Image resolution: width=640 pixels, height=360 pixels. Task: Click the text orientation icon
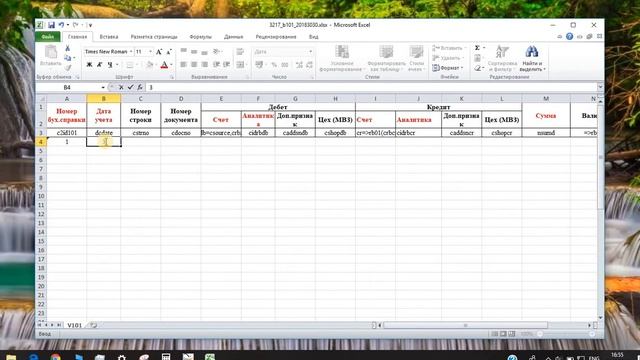pos(217,51)
